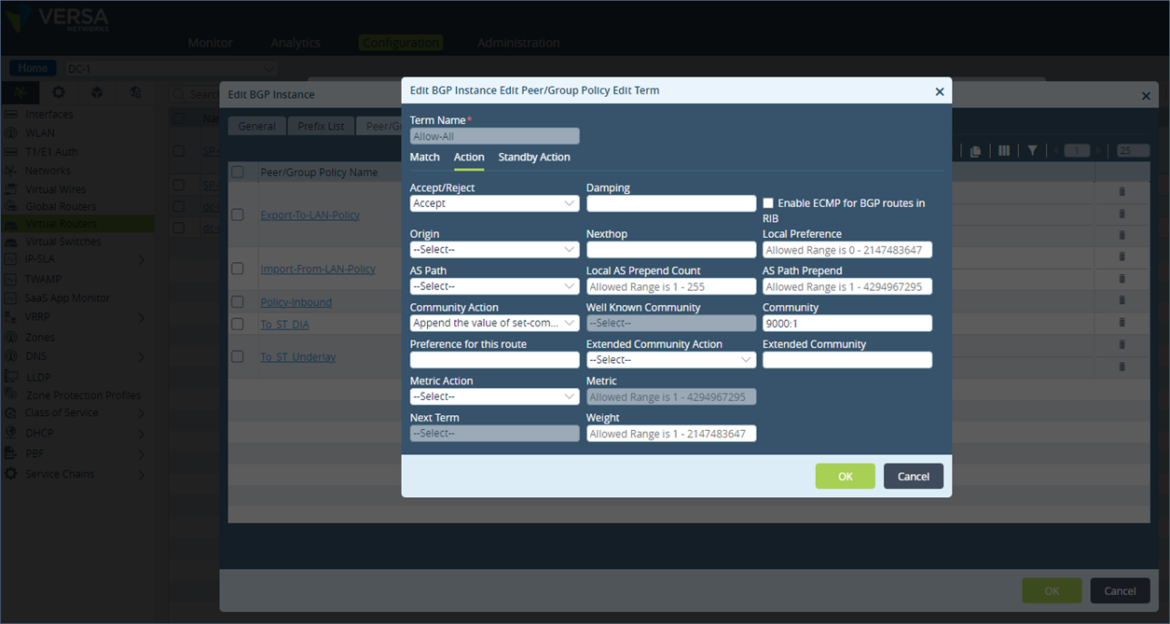Click the services cube icon in the sidebar toolbar
Screen dimensions: 1170x624
point(96,92)
